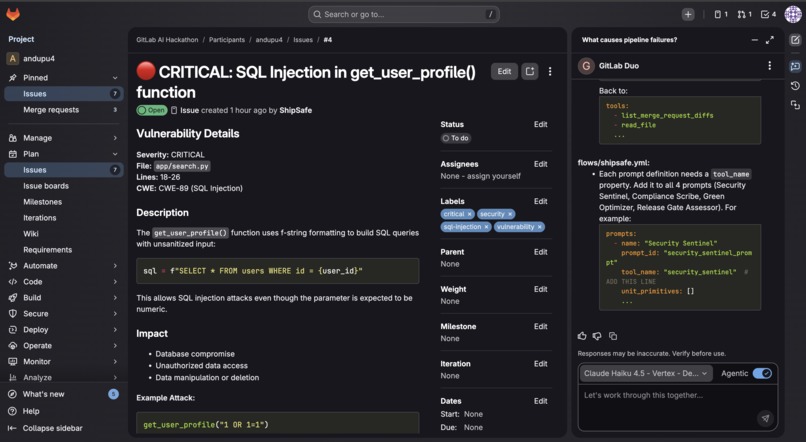806x442 pixels.
Task: Edit the Dates field
Action: click(x=540, y=401)
